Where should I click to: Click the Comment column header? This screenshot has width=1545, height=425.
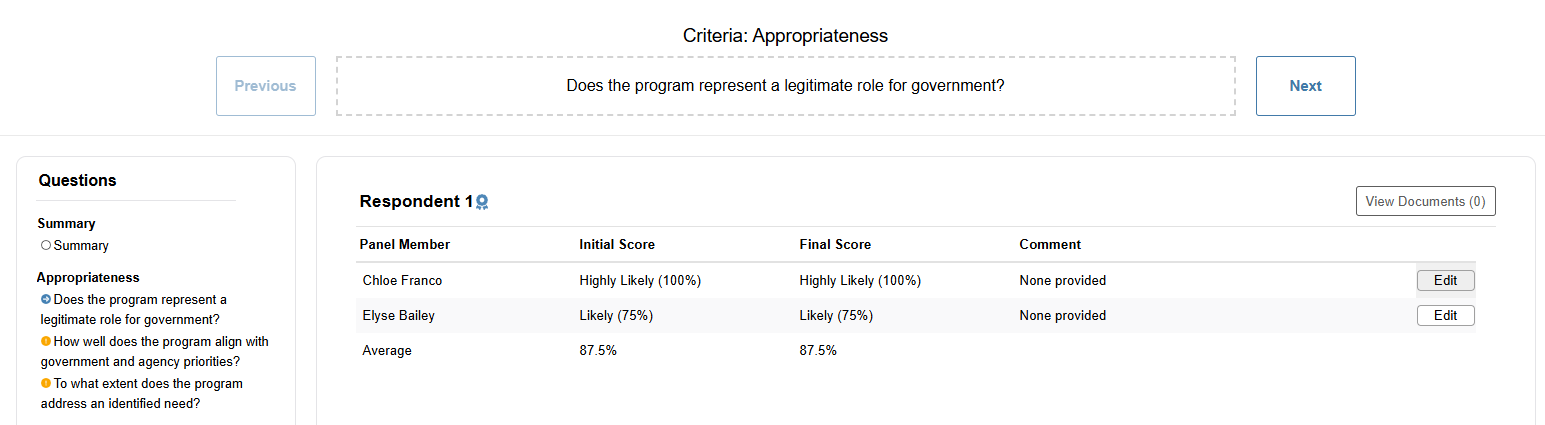tap(1050, 244)
